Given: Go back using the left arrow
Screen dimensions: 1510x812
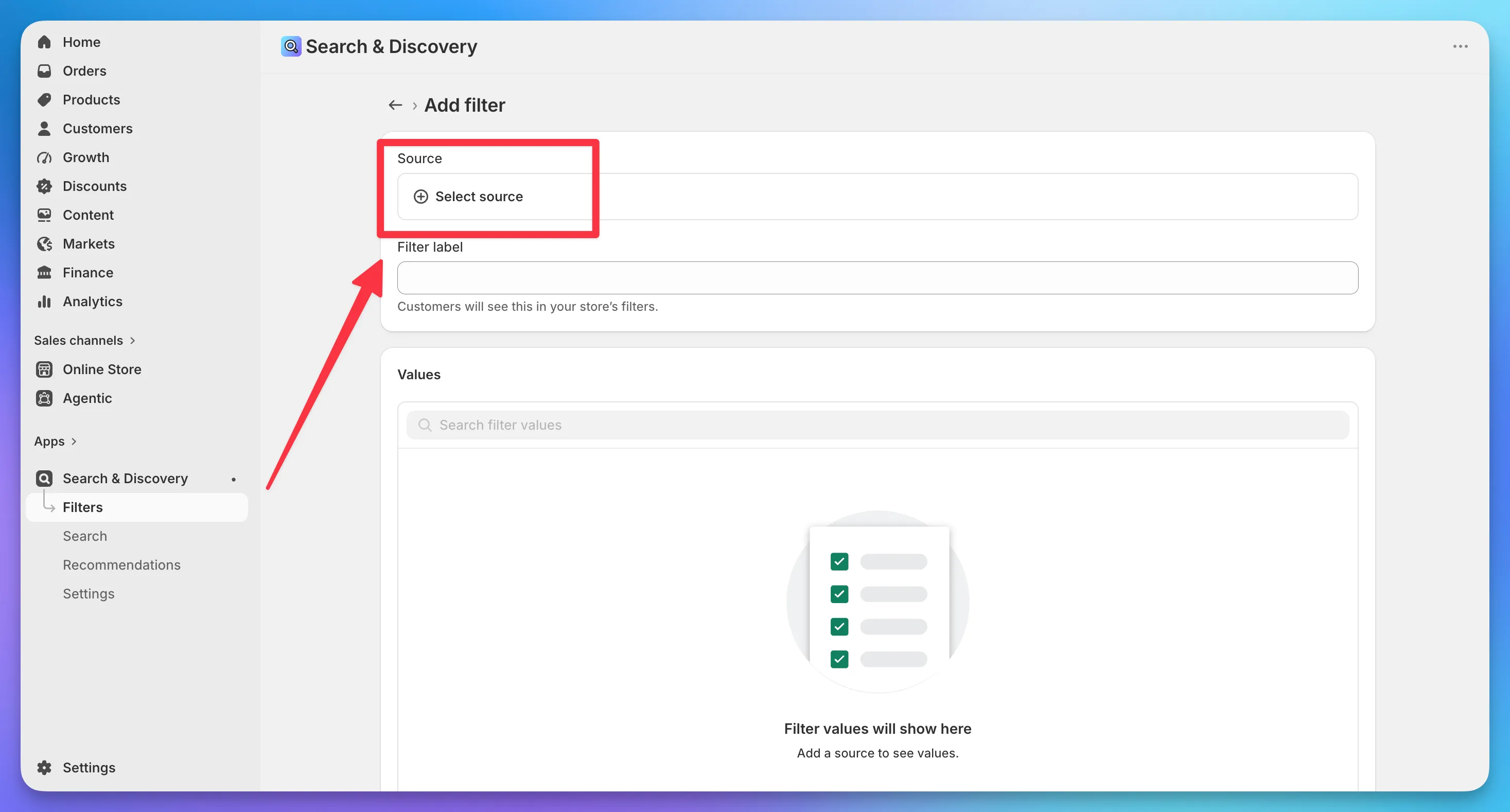Looking at the screenshot, I should click(x=395, y=105).
